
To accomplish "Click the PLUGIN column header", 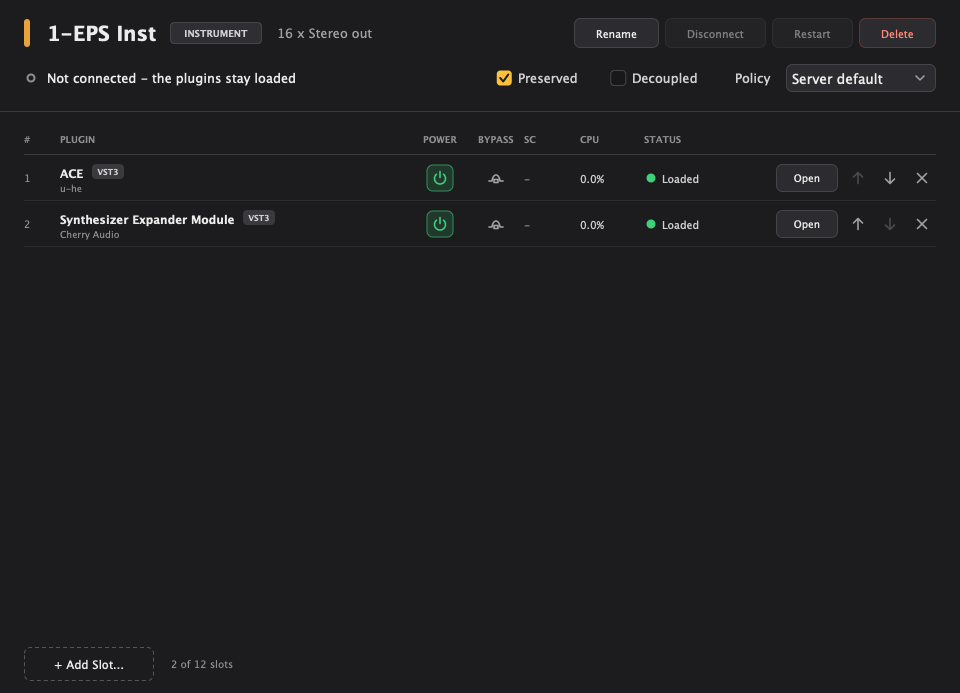I will click(77, 140).
